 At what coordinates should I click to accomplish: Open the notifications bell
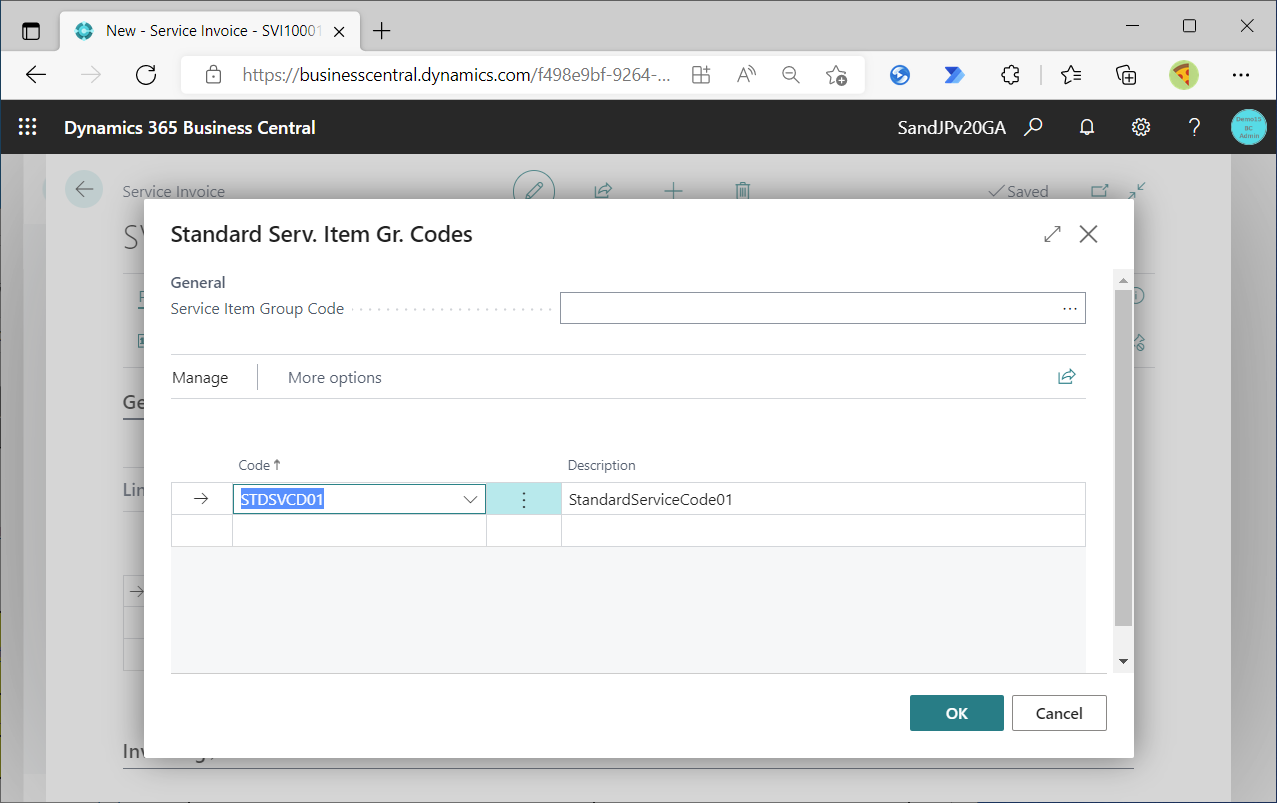(x=1086, y=127)
